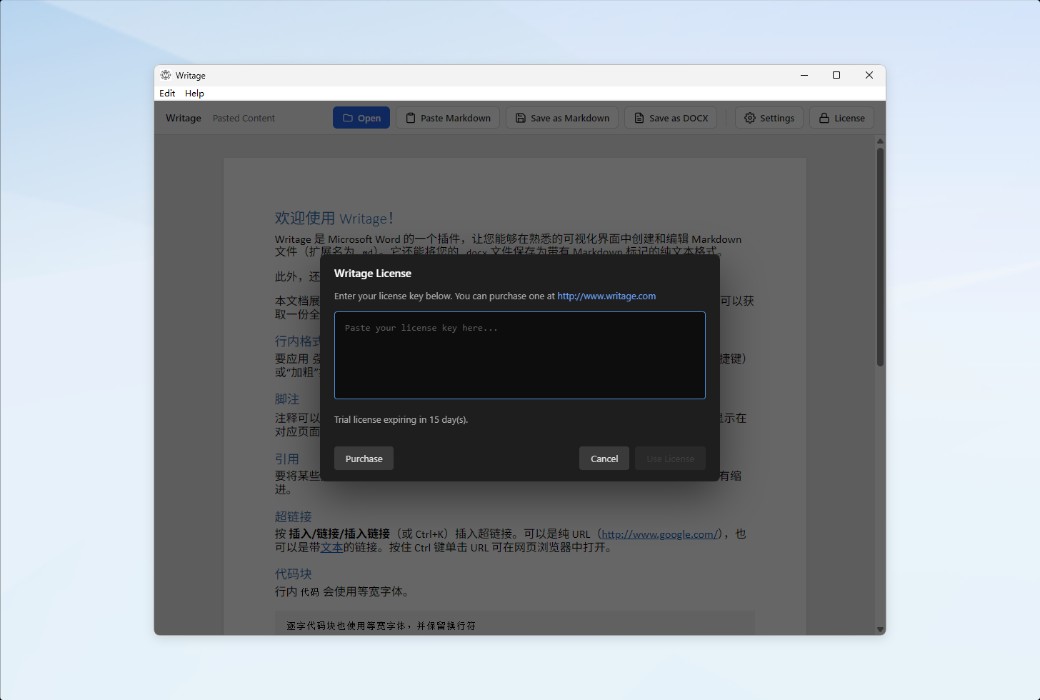Screen dimensions: 1040x700
Task: Open the Help menu
Action: pos(193,93)
